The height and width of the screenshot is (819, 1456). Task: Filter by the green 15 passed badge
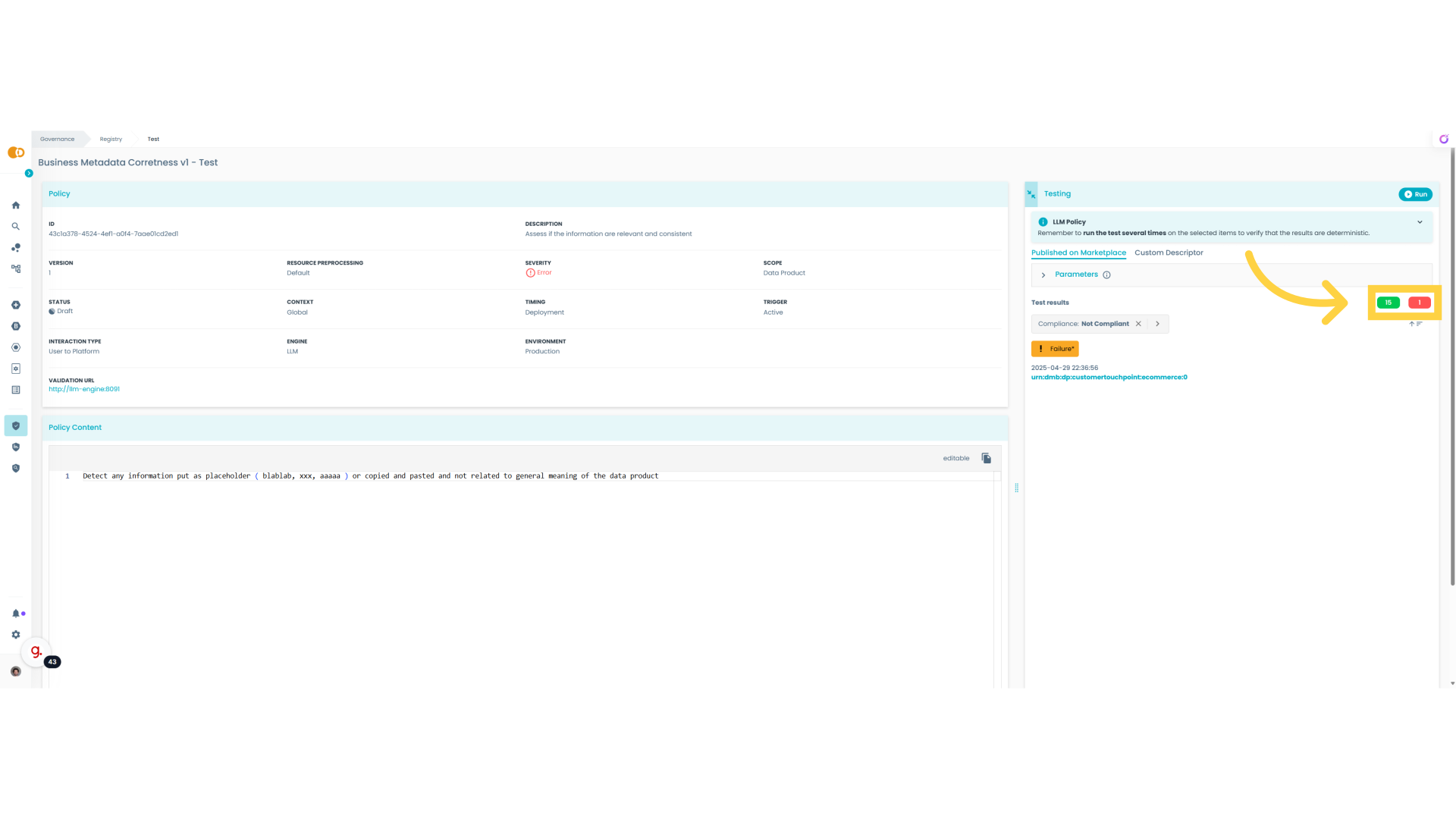click(x=1388, y=303)
